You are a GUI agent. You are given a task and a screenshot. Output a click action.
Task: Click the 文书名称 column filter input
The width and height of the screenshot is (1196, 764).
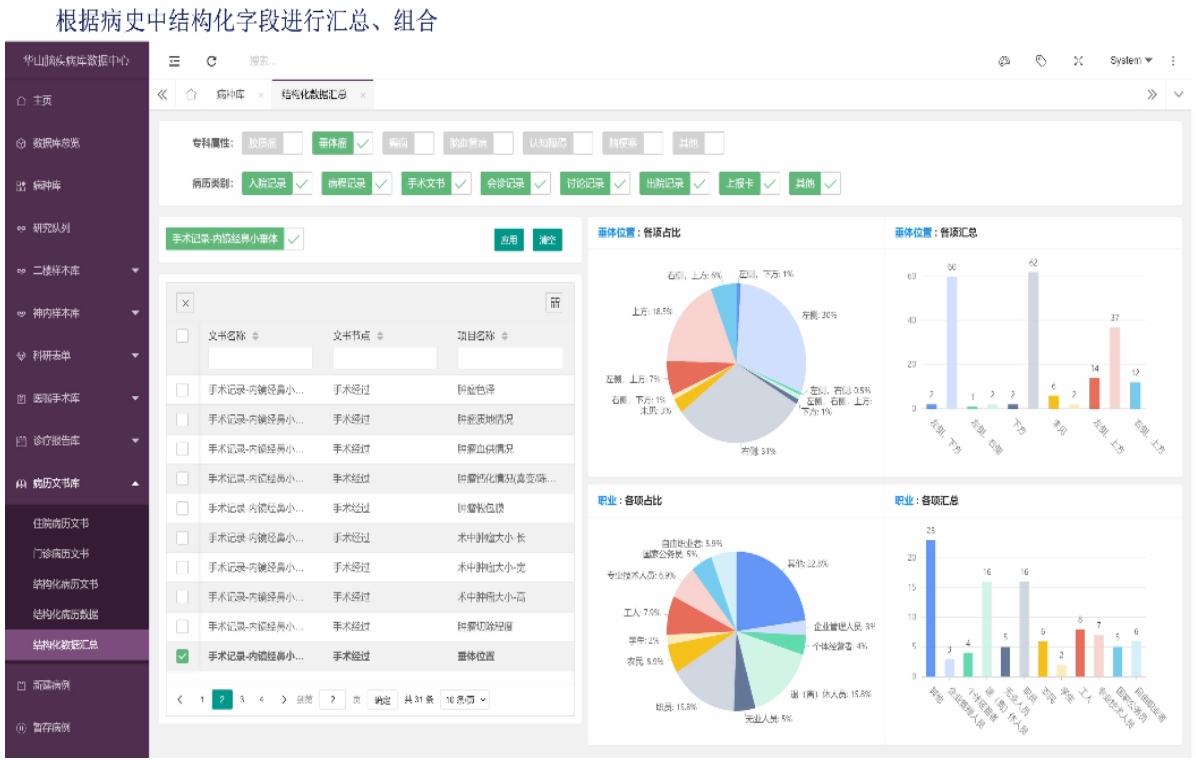[x=260, y=358]
